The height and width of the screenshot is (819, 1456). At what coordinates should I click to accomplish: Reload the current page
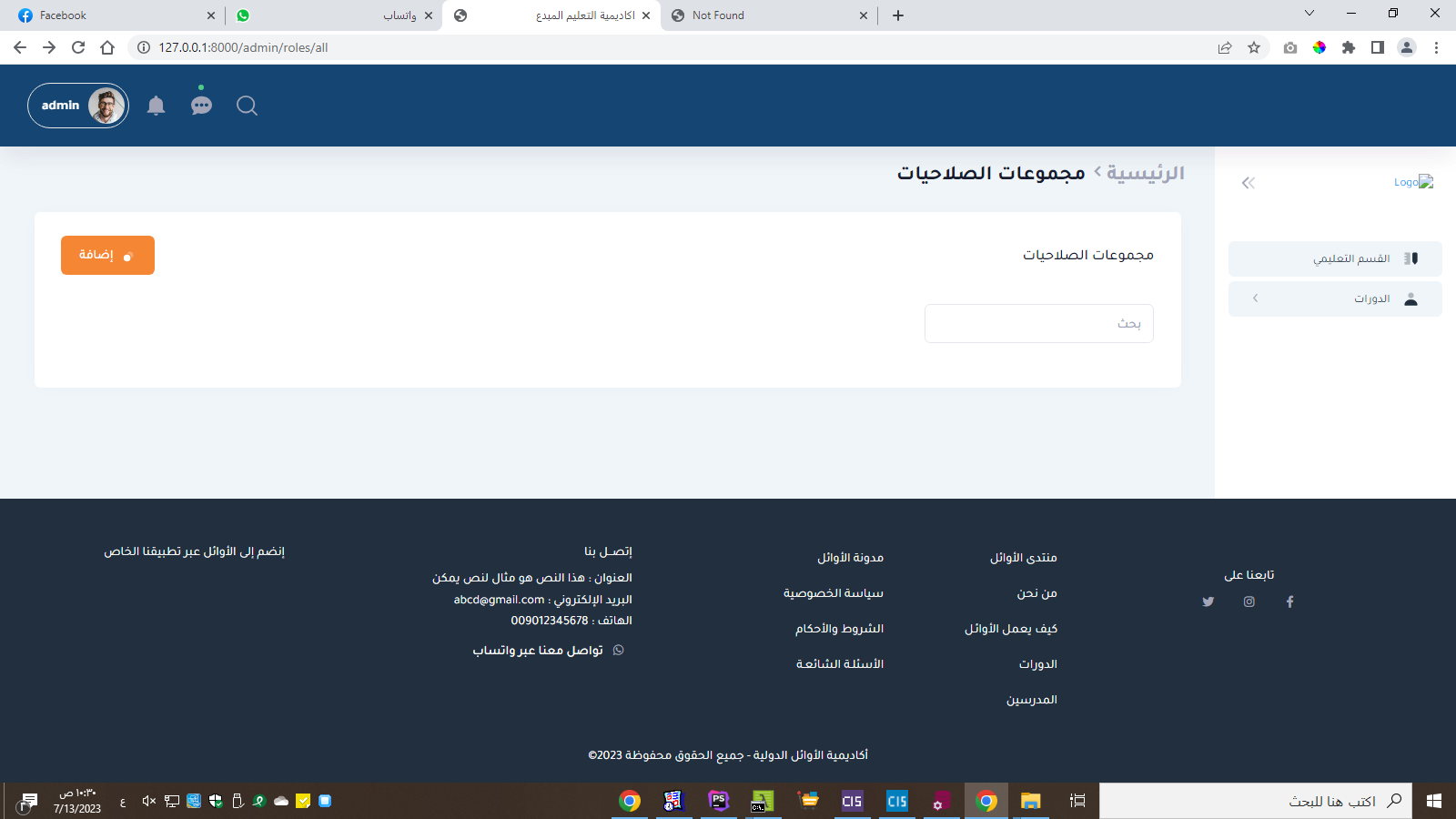[x=78, y=47]
